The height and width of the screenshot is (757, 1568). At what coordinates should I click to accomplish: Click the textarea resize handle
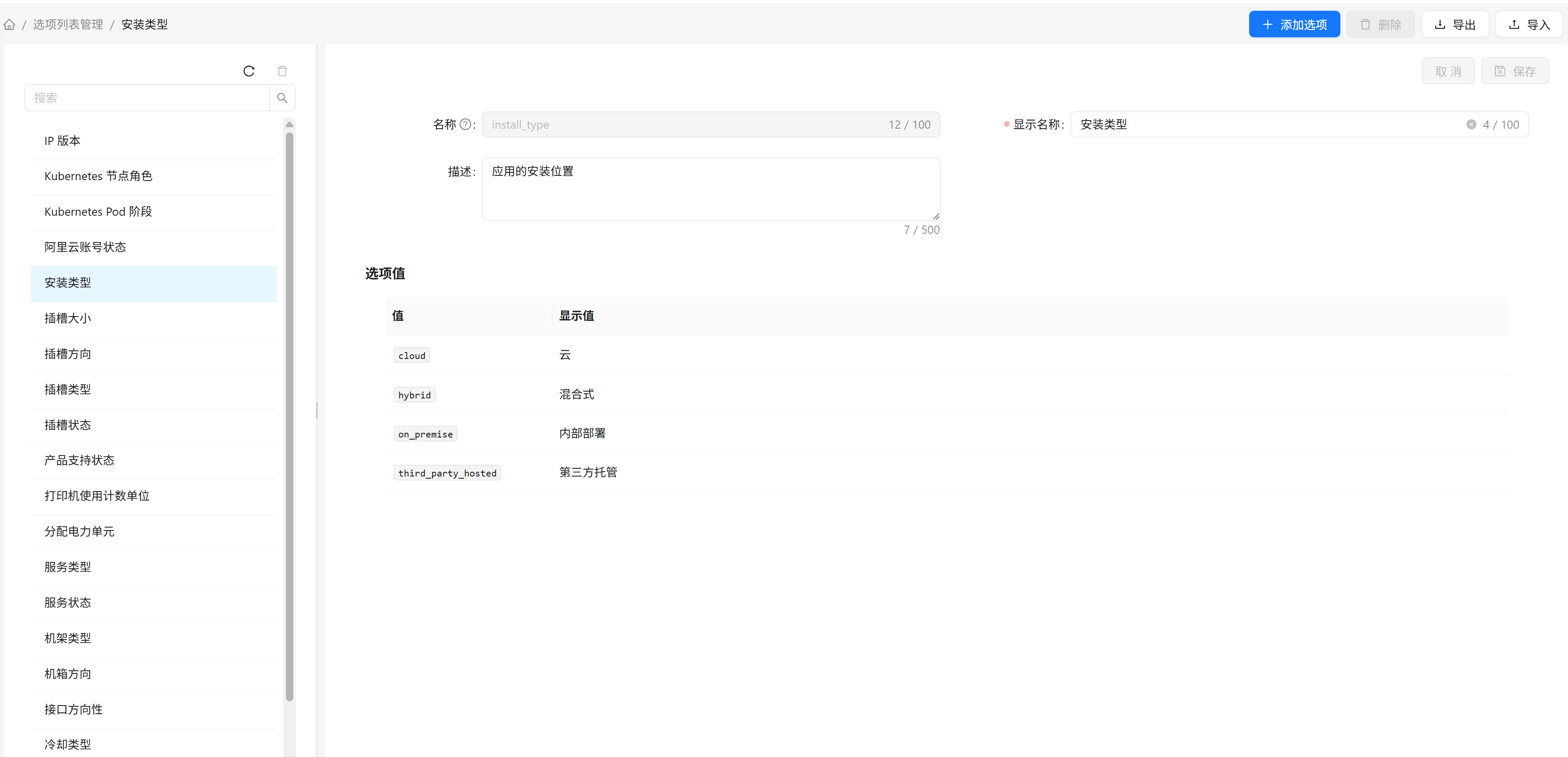pos(936,216)
